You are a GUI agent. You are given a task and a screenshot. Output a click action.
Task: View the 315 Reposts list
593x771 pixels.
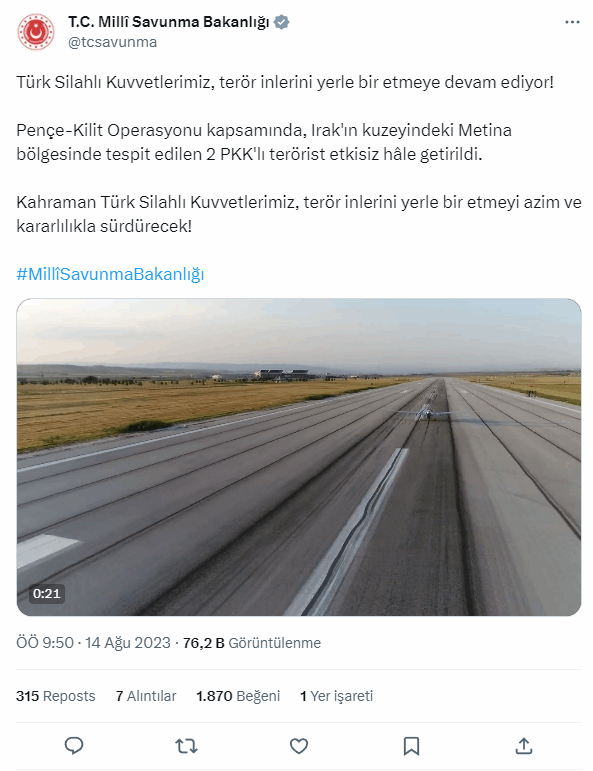(56, 696)
